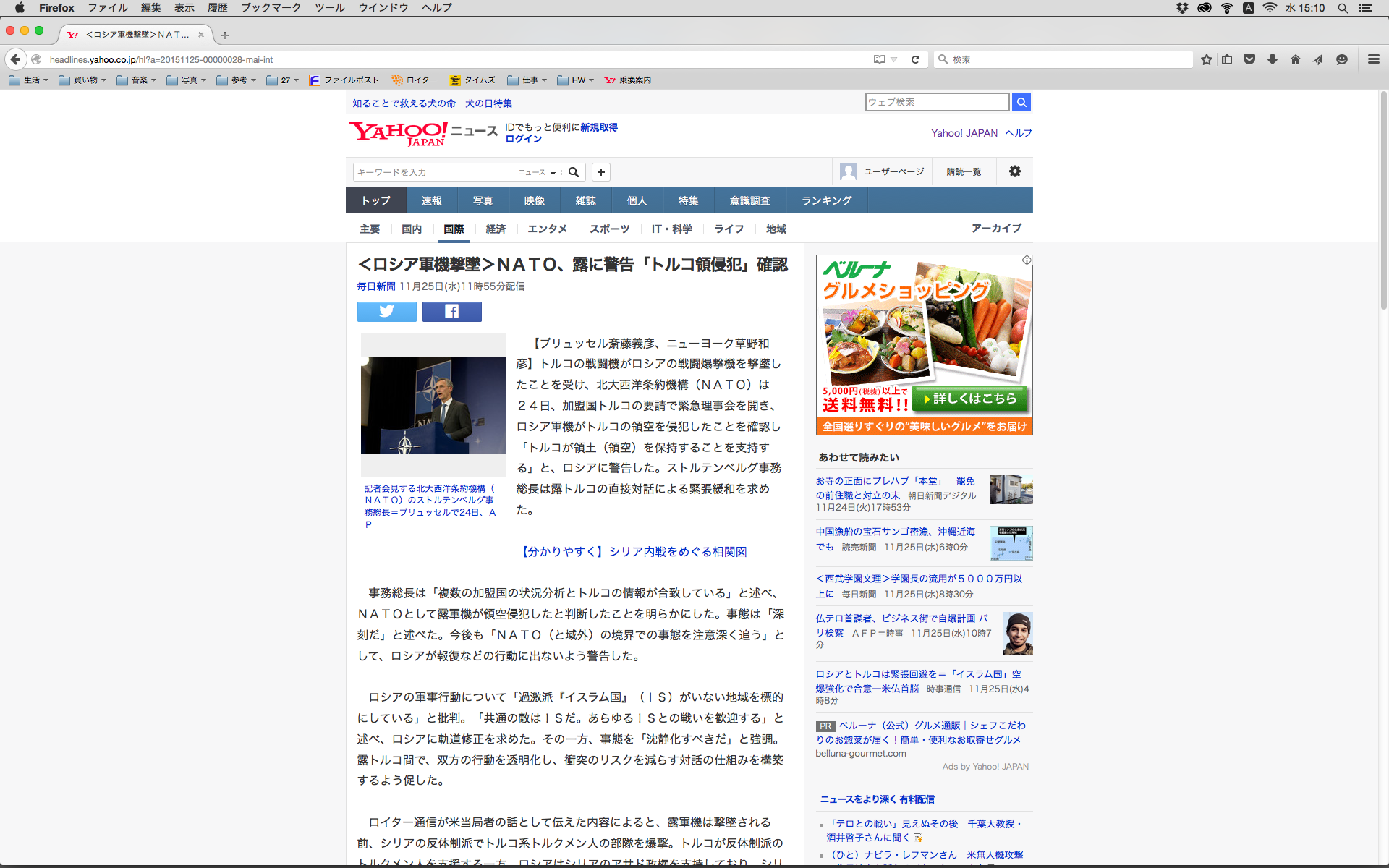Bookmark this page with star icon
1389x868 pixels.
pos(1206,59)
